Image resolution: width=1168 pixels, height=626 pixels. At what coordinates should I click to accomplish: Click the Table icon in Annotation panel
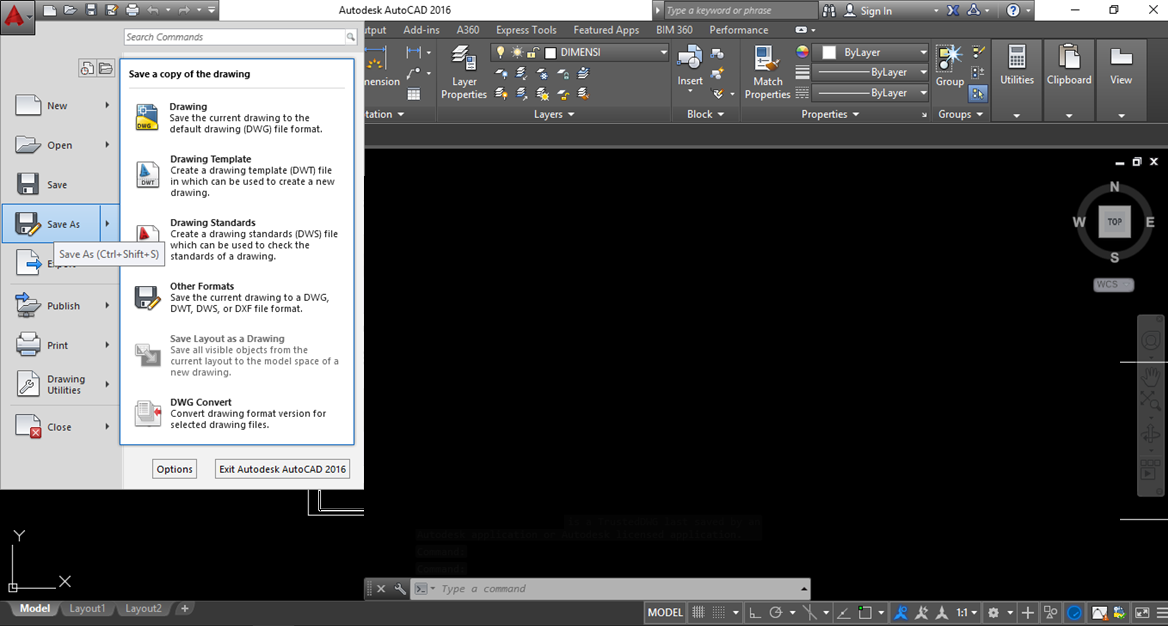click(413, 94)
